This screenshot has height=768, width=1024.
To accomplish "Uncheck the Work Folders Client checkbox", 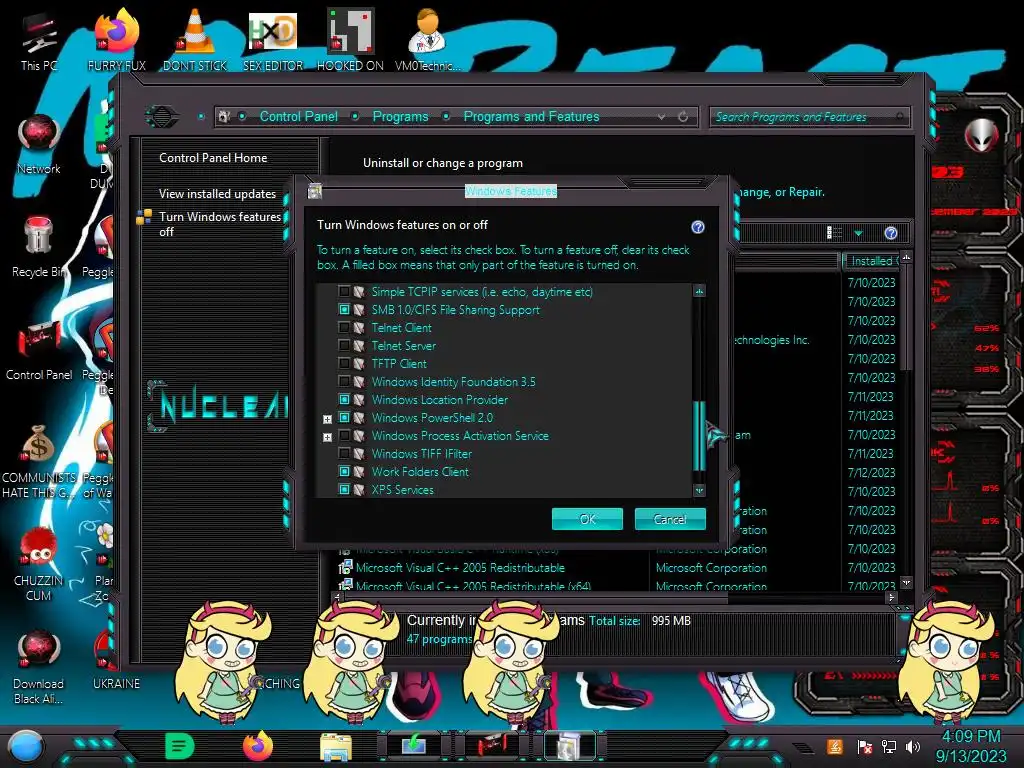I will tap(344, 472).
